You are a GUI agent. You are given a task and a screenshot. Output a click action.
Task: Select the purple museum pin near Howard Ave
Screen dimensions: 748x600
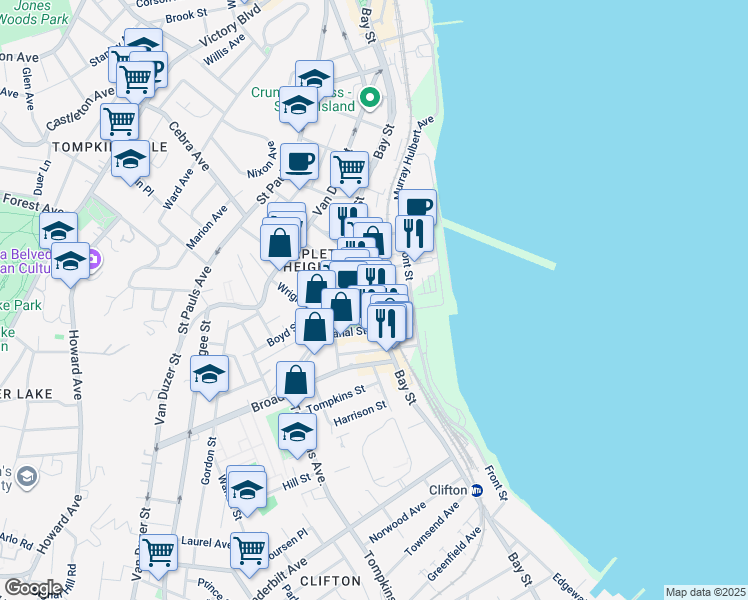(95, 260)
